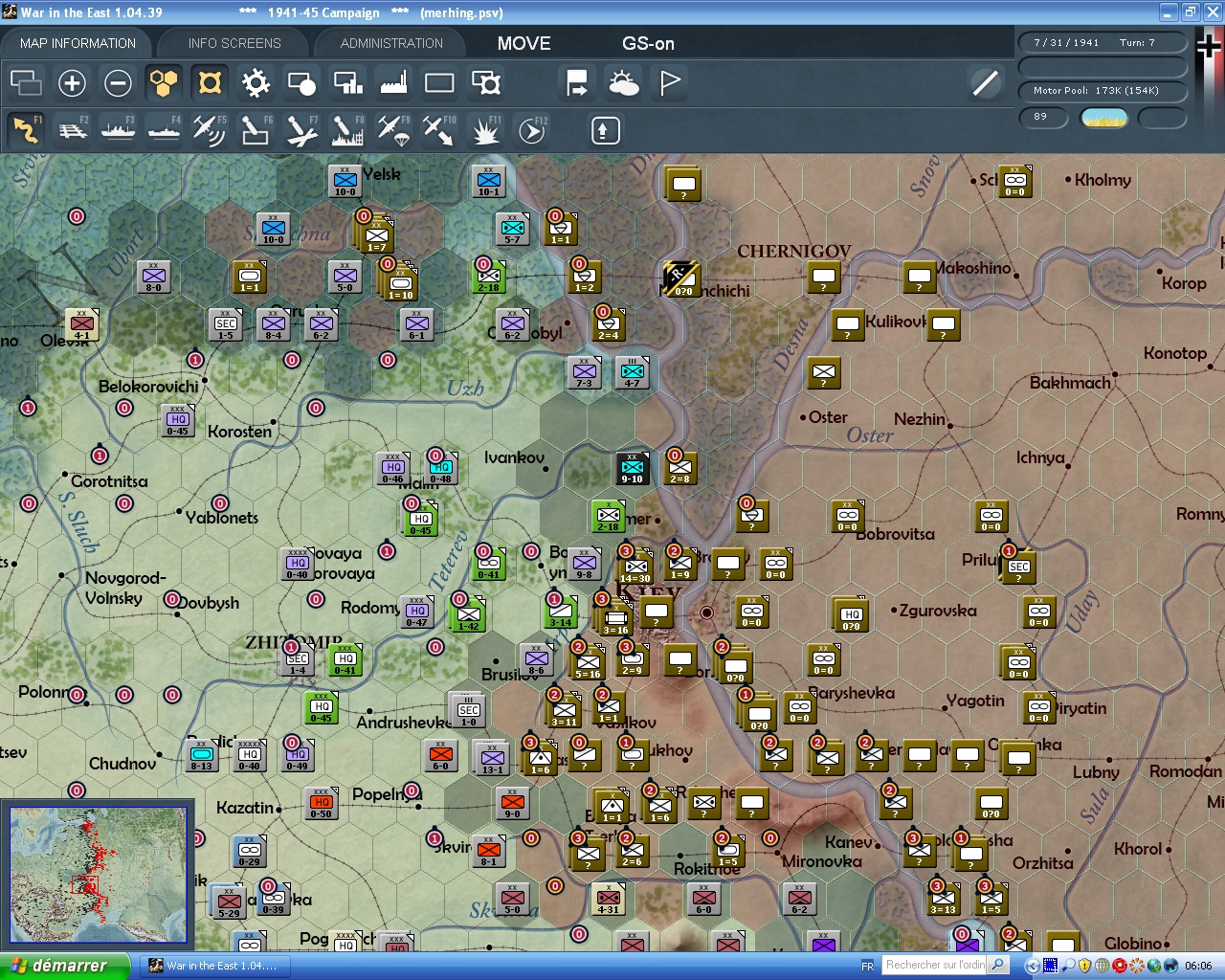1225x980 pixels.
Task: Click the search magnifier button in taskbar
Action: click(998, 965)
